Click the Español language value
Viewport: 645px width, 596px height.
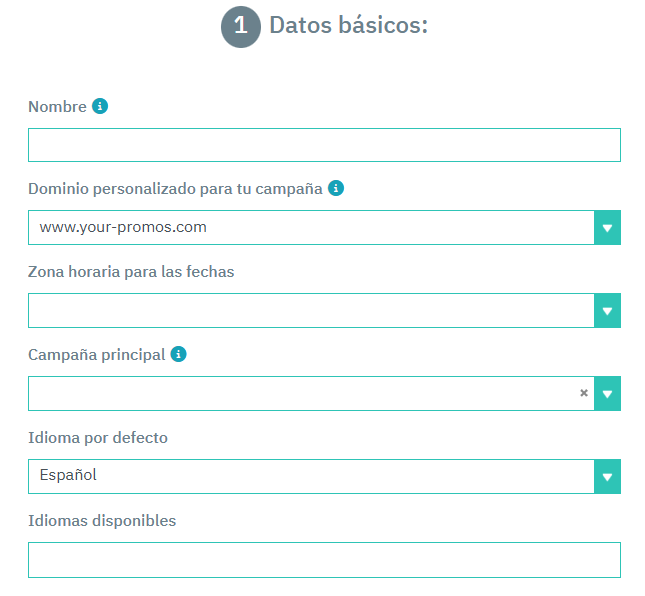(x=68, y=475)
